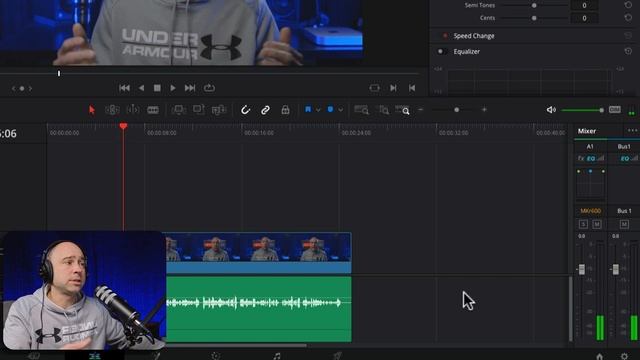This screenshot has height=360, width=640.
Task: Open A1 channel EQ in the mixer
Action: [x=591, y=158]
